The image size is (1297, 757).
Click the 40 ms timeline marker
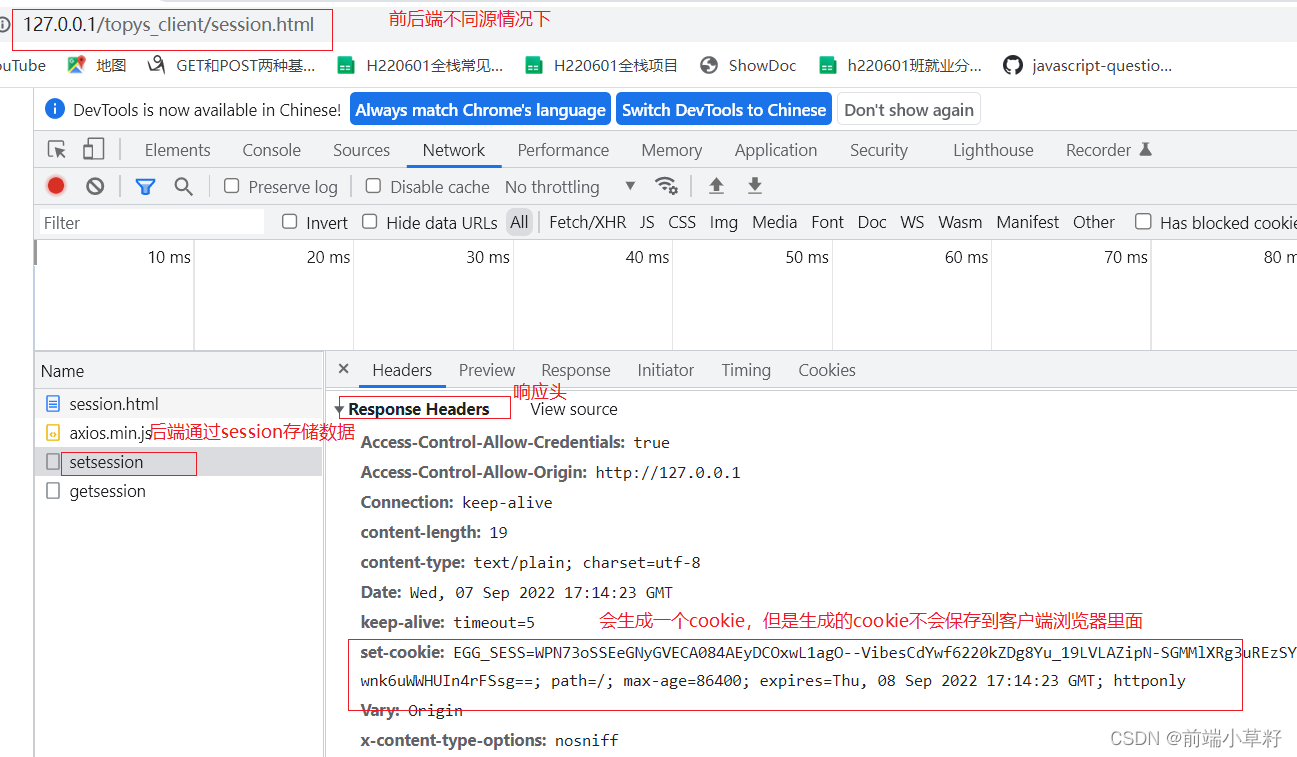pyautogui.click(x=647, y=257)
